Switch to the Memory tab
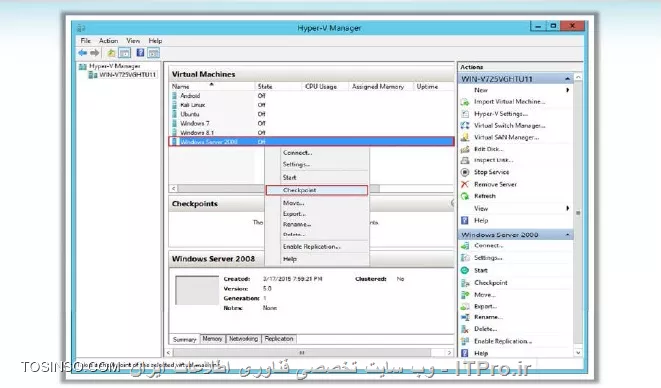This screenshot has height=388, width=661. (x=212, y=339)
